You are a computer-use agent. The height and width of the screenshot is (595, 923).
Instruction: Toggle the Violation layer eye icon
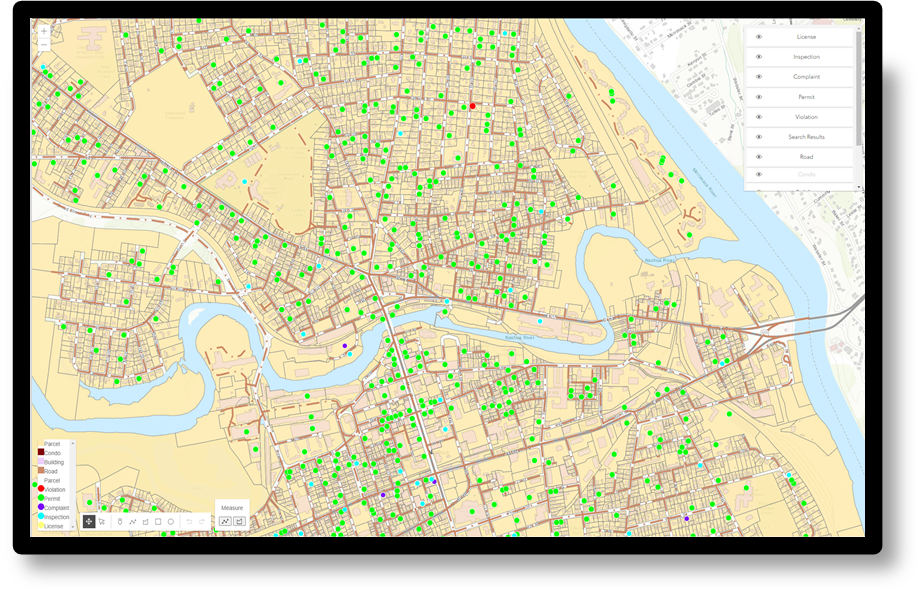(x=759, y=117)
